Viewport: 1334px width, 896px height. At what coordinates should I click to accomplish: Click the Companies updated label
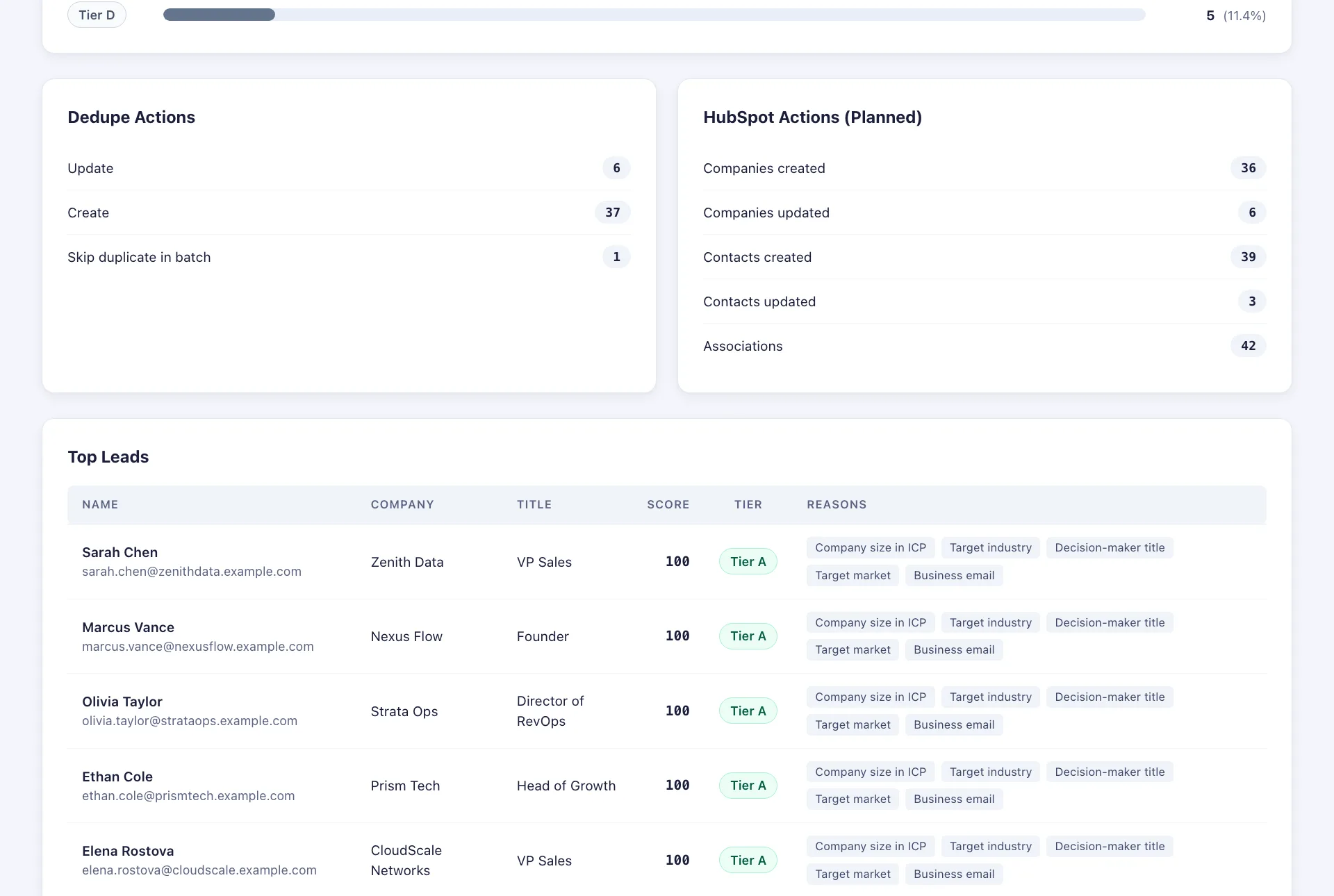click(766, 213)
